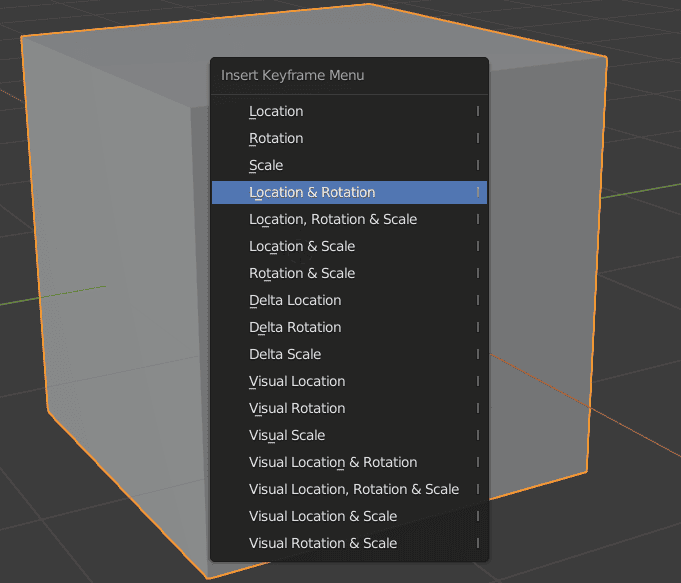Select Visual Location, Rotation & Scale
The width and height of the screenshot is (681, 583).
[349, 489]
